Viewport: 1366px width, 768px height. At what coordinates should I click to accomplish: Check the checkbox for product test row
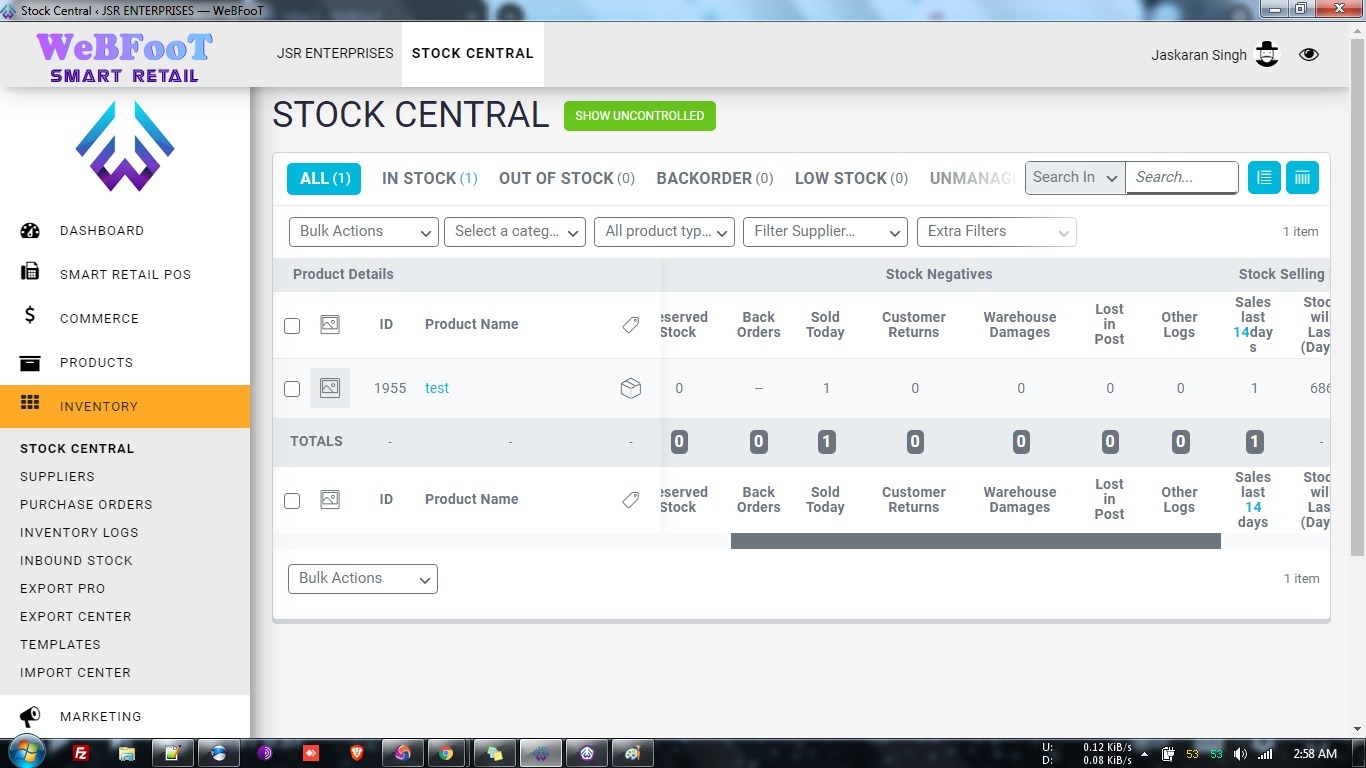click(292, 389)
